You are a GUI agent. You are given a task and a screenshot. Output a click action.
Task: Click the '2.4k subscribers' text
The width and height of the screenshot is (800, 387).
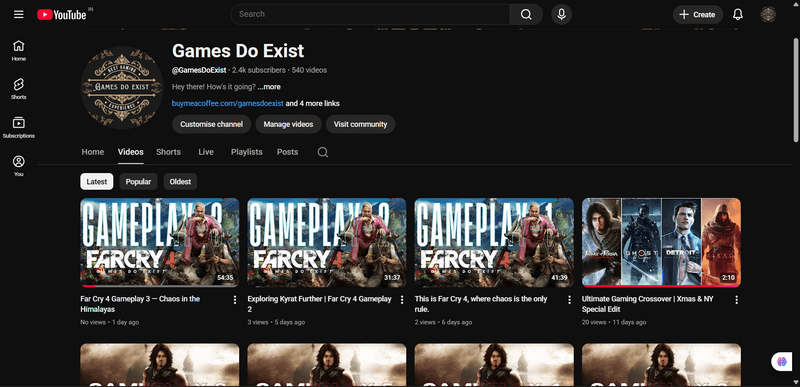coord(259,70)
